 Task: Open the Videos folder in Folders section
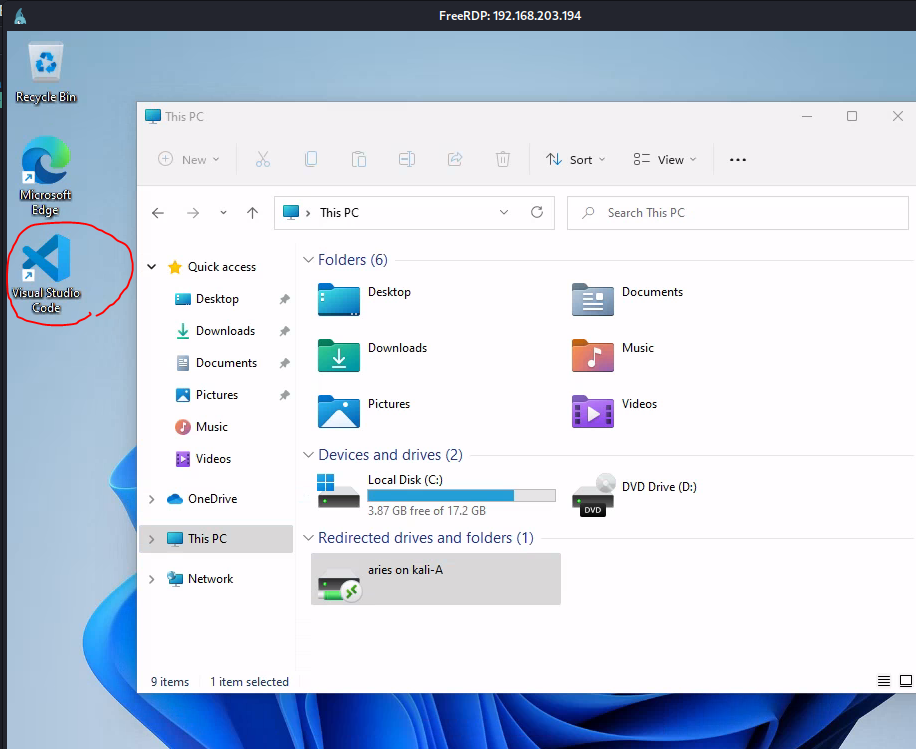[x=615, y=411]
